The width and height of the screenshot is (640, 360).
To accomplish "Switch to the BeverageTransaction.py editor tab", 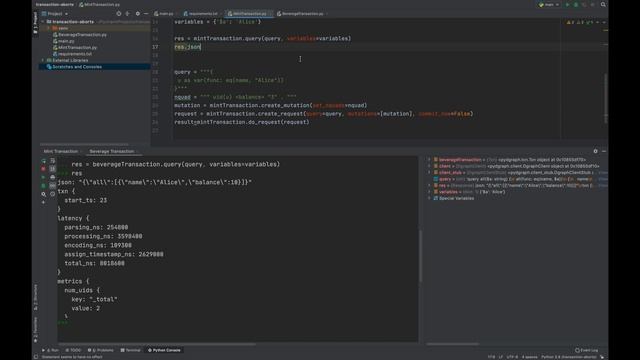I will [x=302, y=13].
